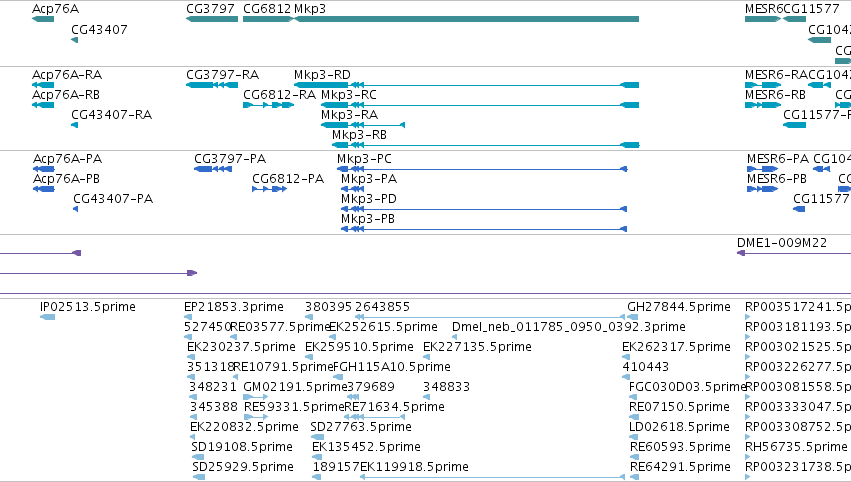851x482 pixels.
Task: Click transcript MESR6-RB
Action: tap(763, 105)
